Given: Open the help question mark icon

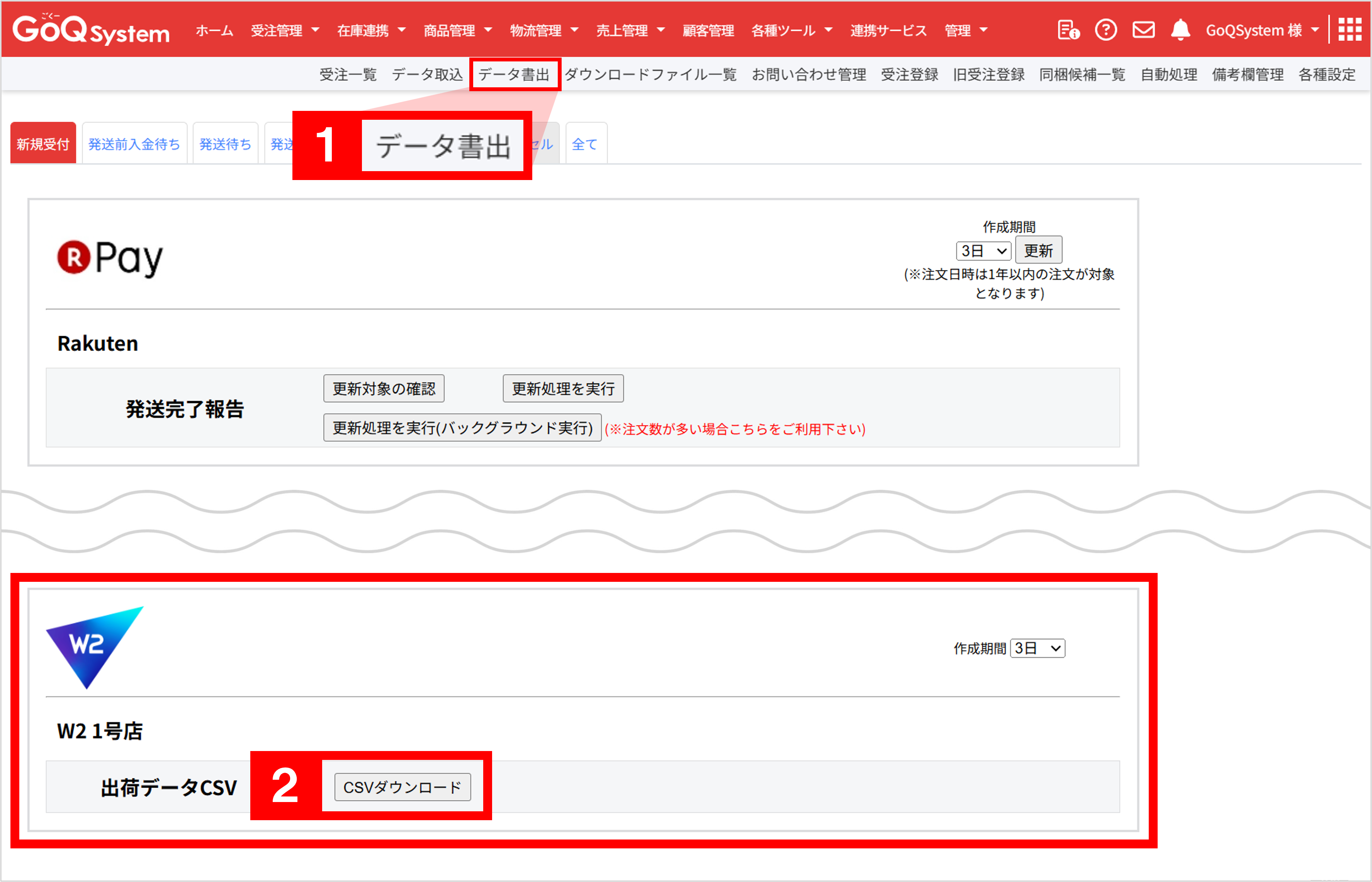Looking at the screenshot, I should pos(1106,30).
